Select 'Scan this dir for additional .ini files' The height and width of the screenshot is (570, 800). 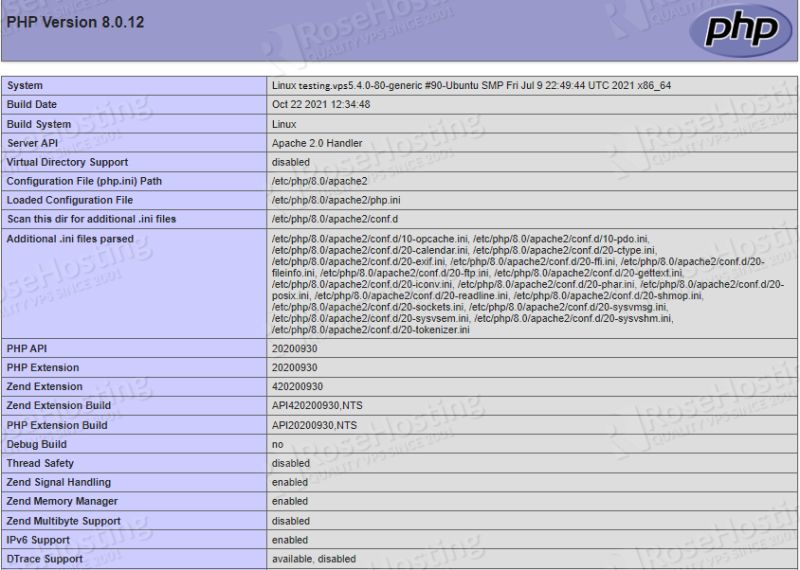pos(91,218)
